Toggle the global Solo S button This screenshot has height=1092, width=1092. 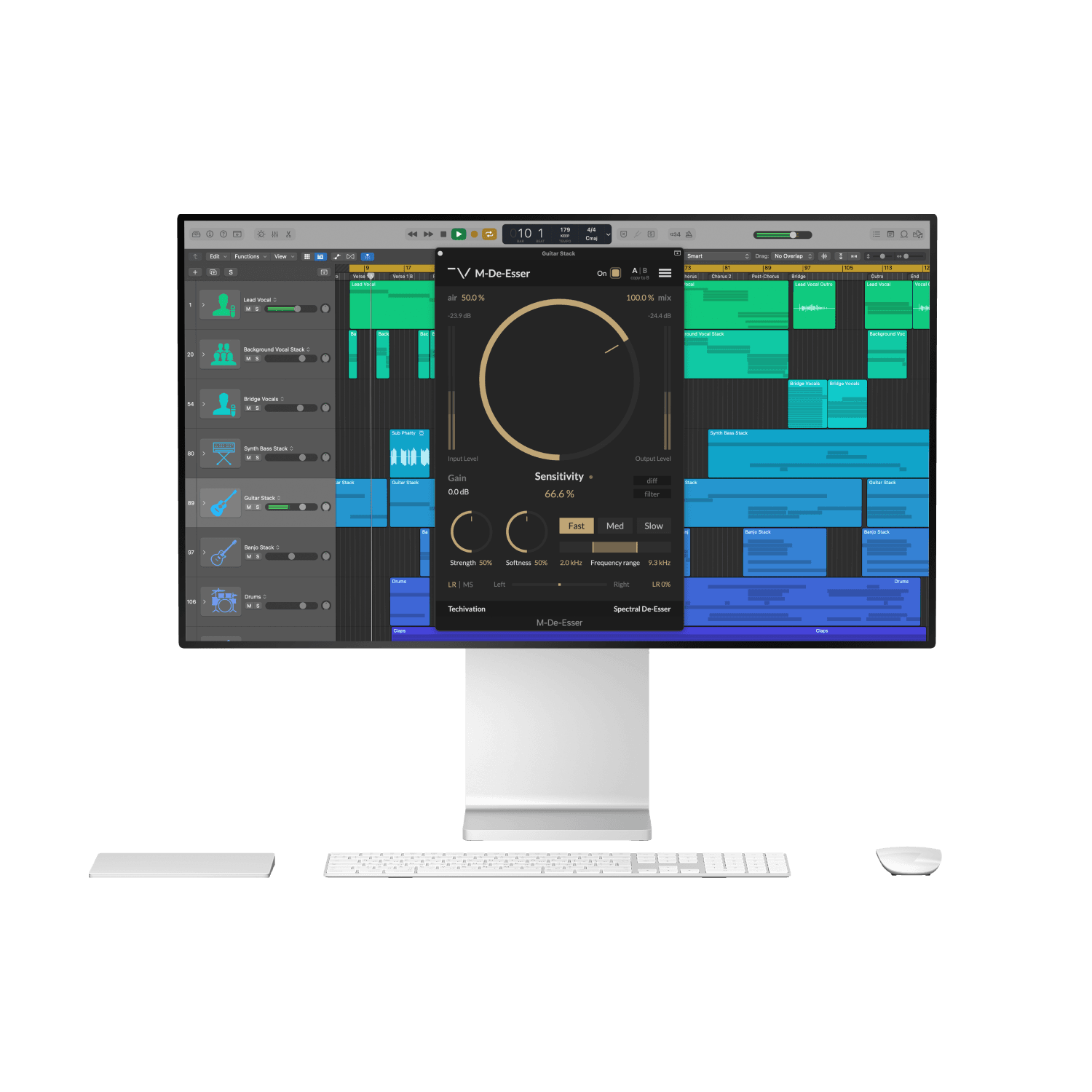tap(231, 272)
